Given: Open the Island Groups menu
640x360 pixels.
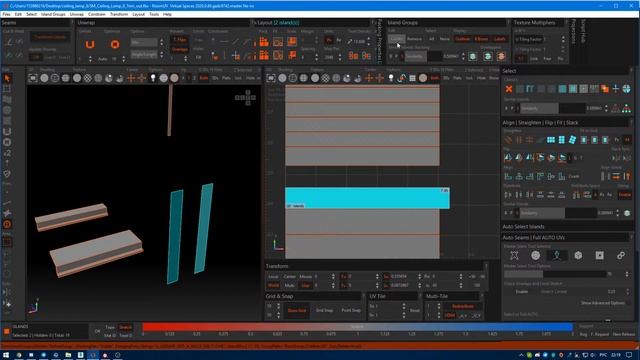Looking at the screenshot, I should point(53,14).
